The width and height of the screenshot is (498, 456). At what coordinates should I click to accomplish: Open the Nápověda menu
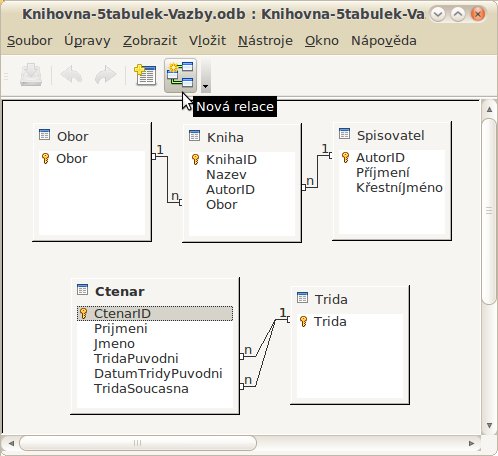tap(384, 41)
